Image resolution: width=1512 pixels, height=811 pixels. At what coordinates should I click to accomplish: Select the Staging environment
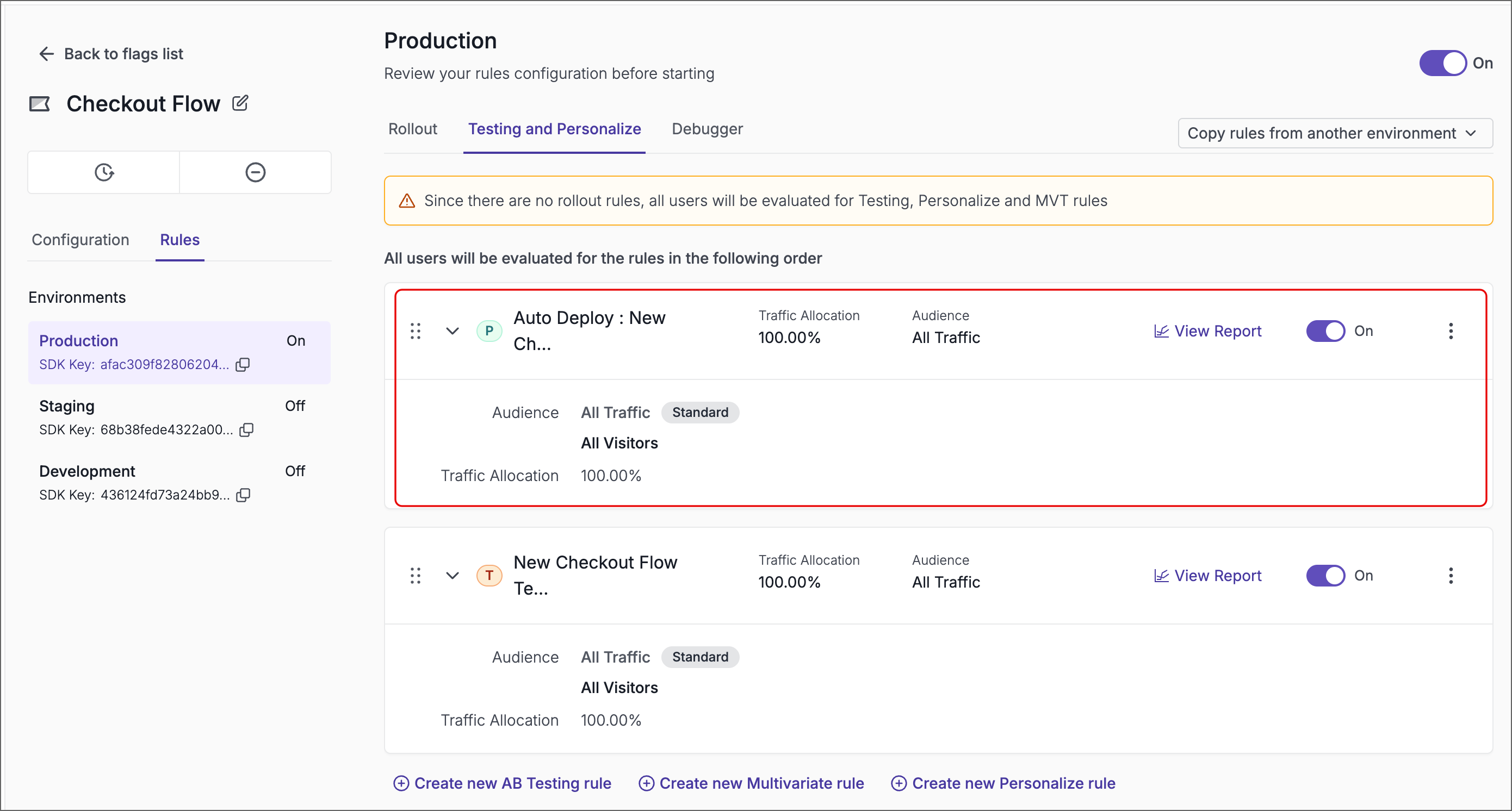pos(179,417)
